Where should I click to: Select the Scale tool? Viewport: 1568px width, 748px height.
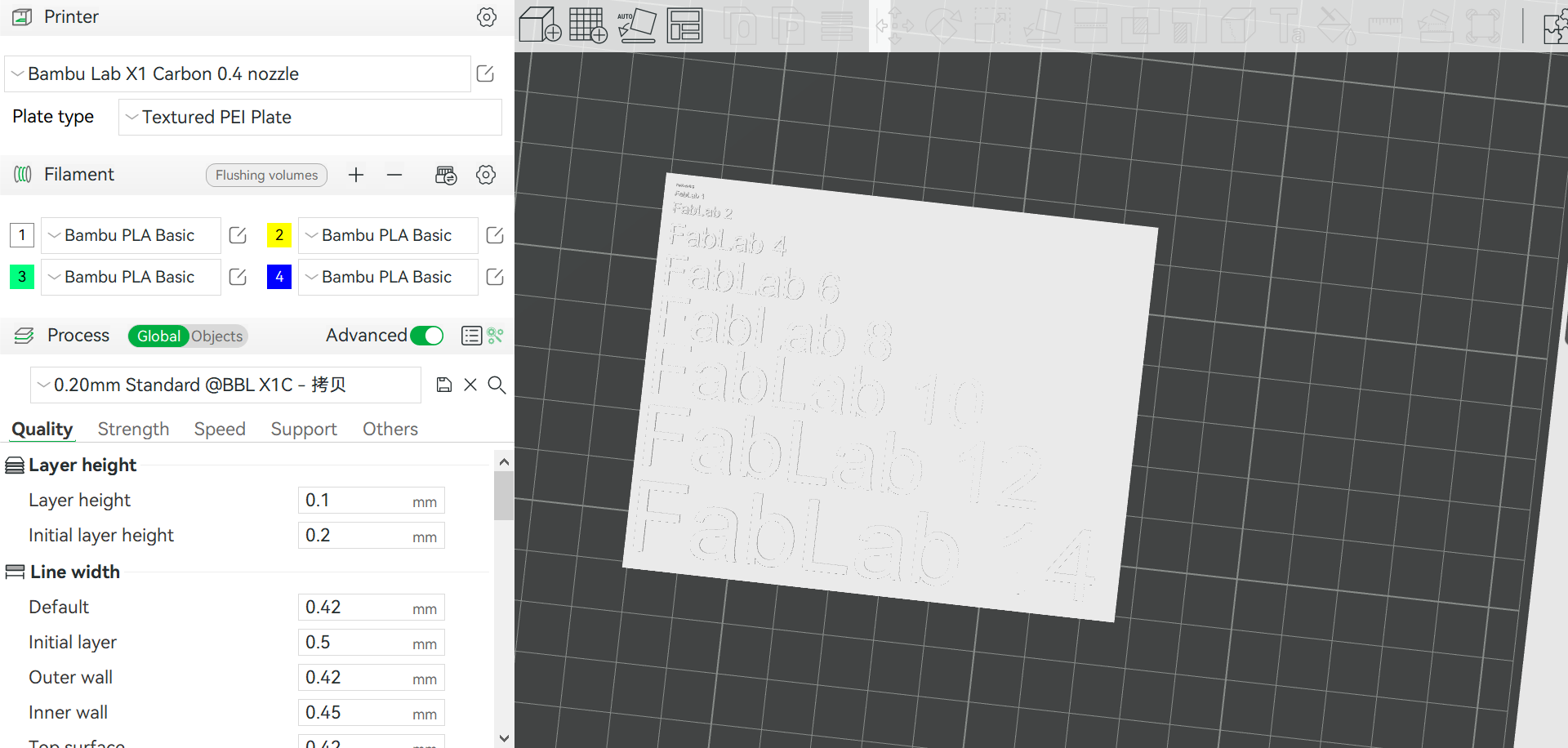tap(993, 25)
